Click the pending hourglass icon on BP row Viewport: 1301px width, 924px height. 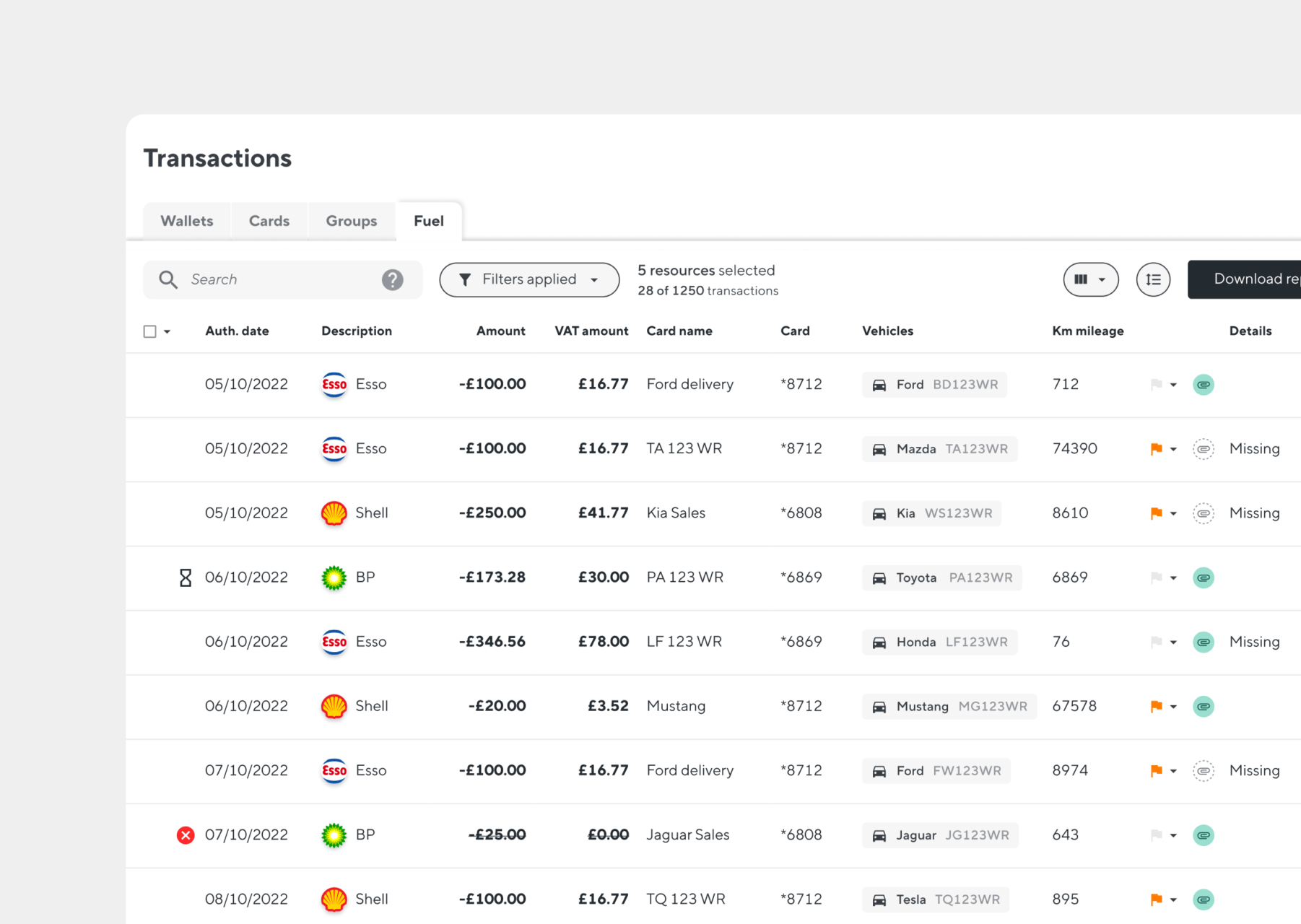tap(186, 577)
